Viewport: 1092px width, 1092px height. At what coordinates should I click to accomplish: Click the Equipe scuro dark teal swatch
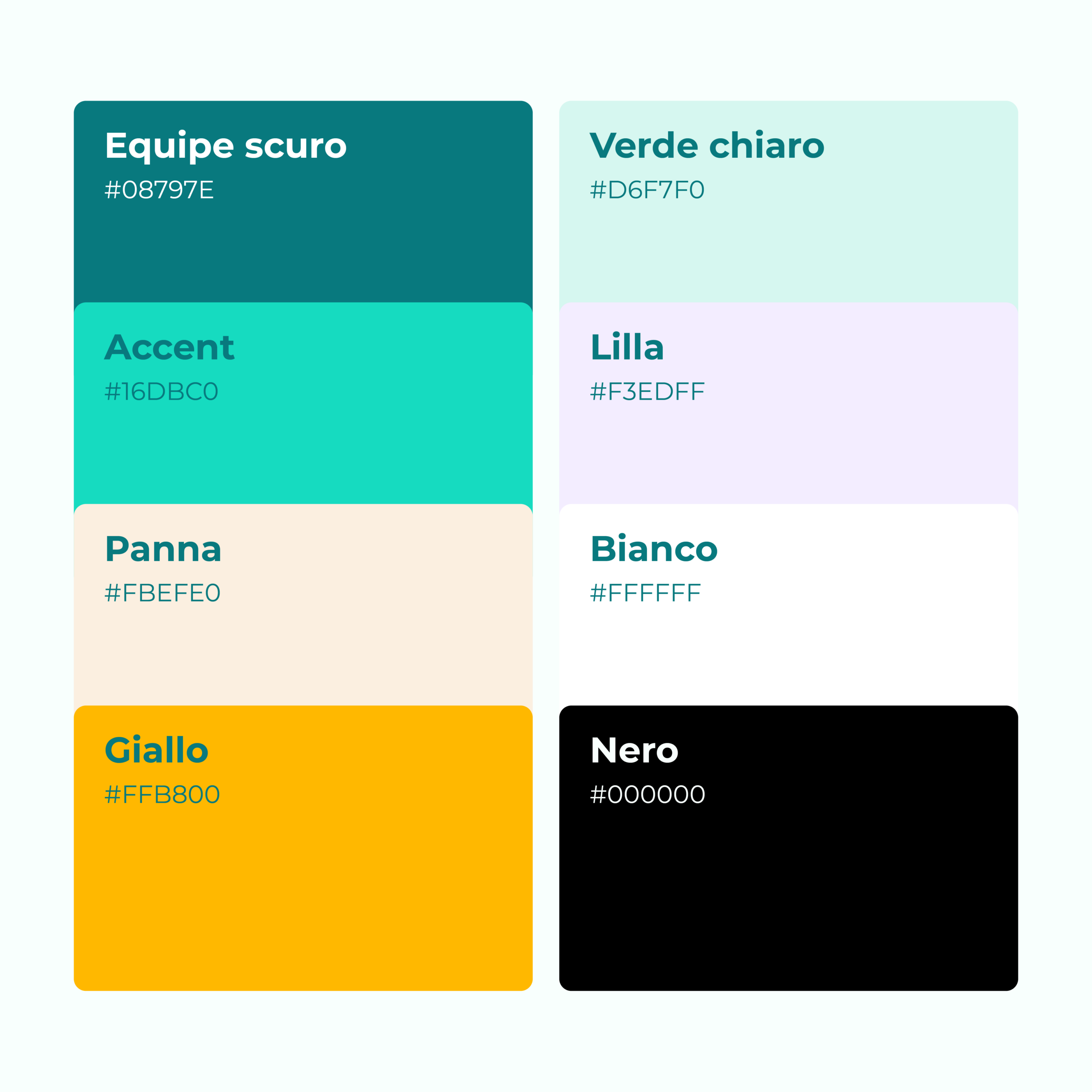pos(303,249)
